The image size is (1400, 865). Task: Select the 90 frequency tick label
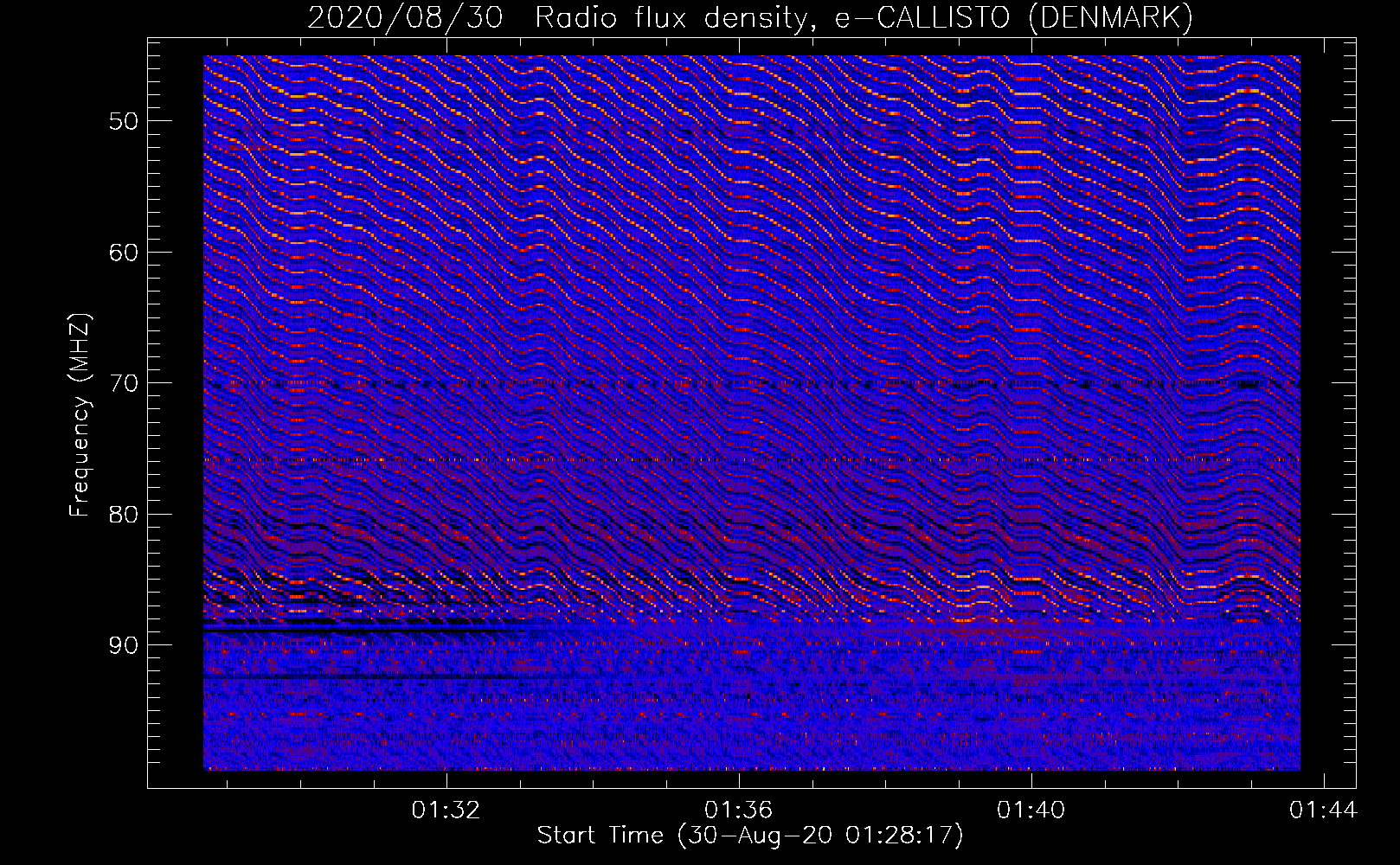tap(123, 646)
